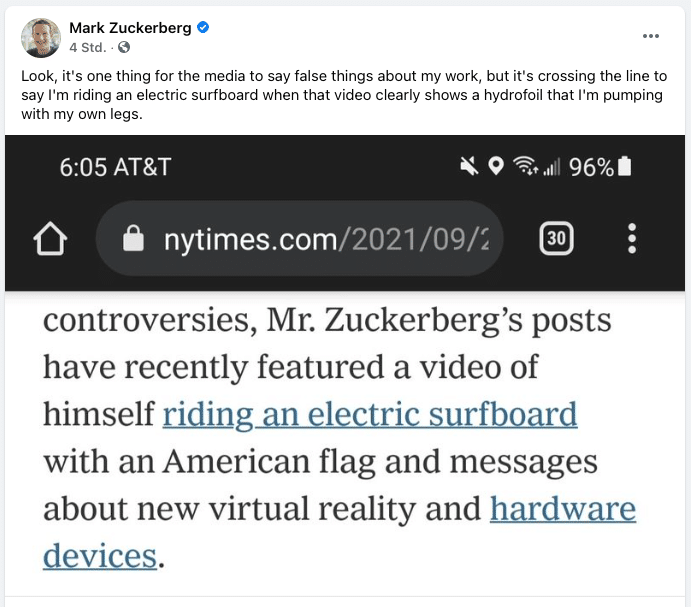Open the tab switcher showing 30 tabs

(x=556, y=238)
